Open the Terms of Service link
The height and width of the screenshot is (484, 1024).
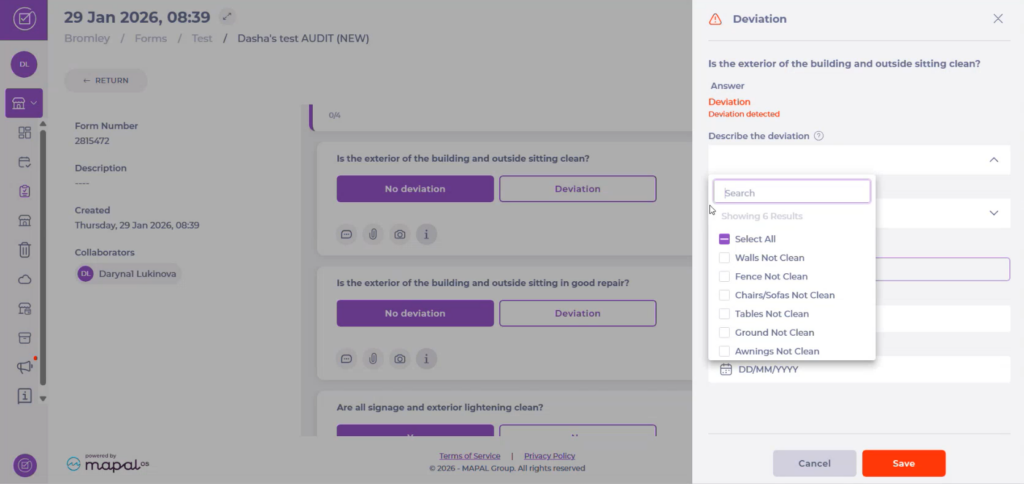click(x=469, y=456)
